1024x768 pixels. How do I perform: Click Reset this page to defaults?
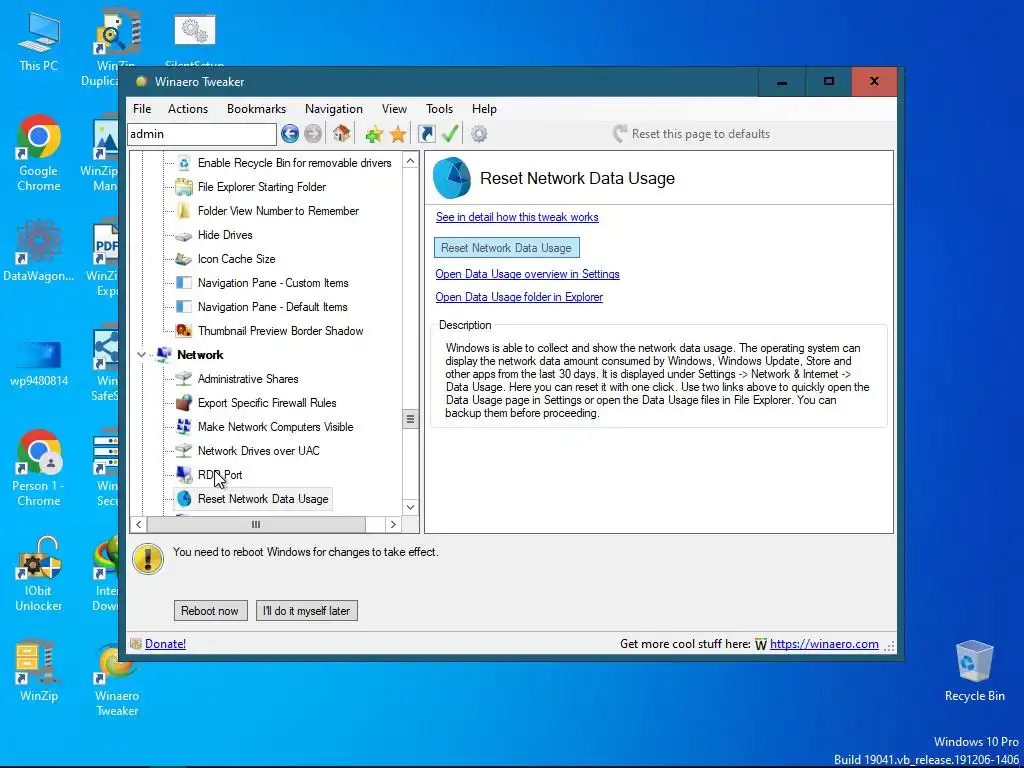[x=692, y=134]
